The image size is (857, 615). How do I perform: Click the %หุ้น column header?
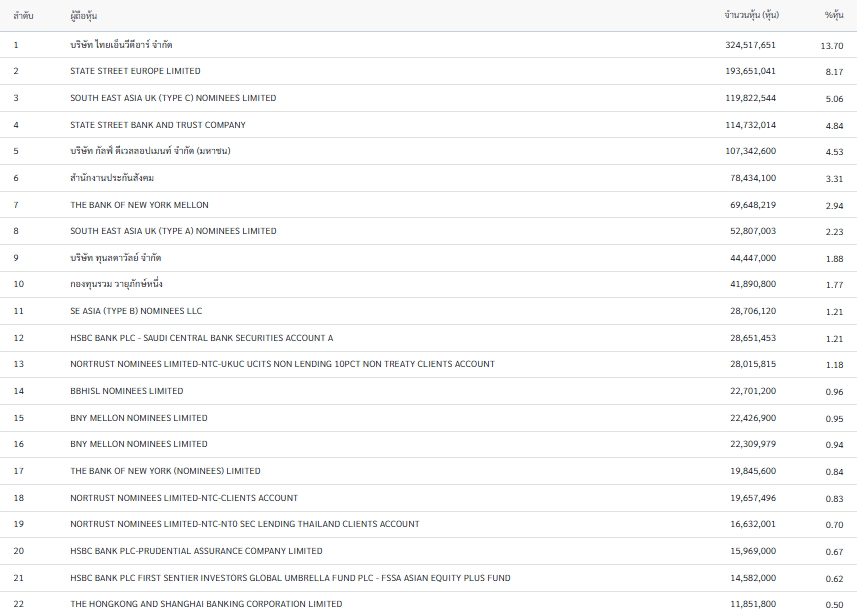(833, 16)
